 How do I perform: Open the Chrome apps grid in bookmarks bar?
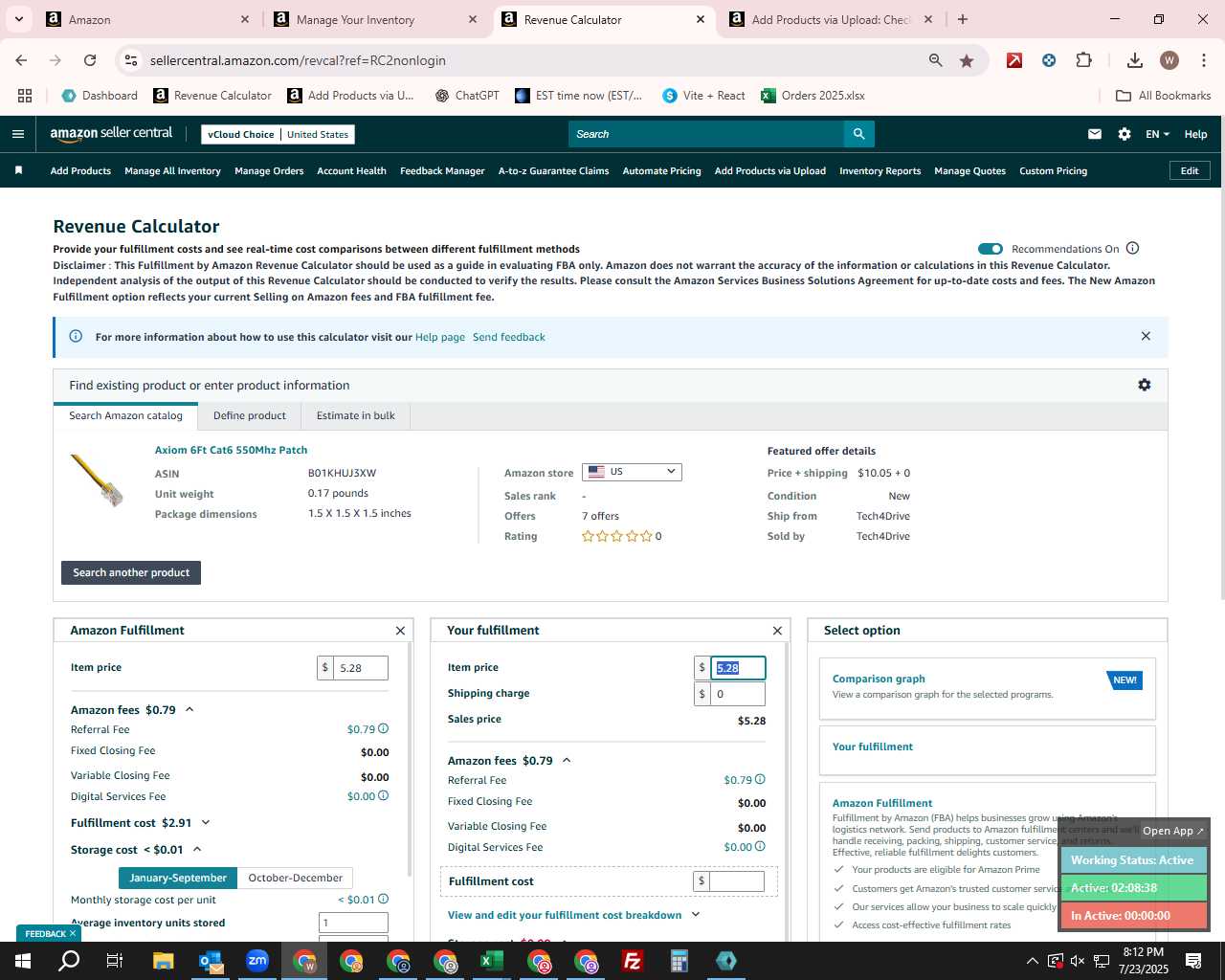click(25, 96)
